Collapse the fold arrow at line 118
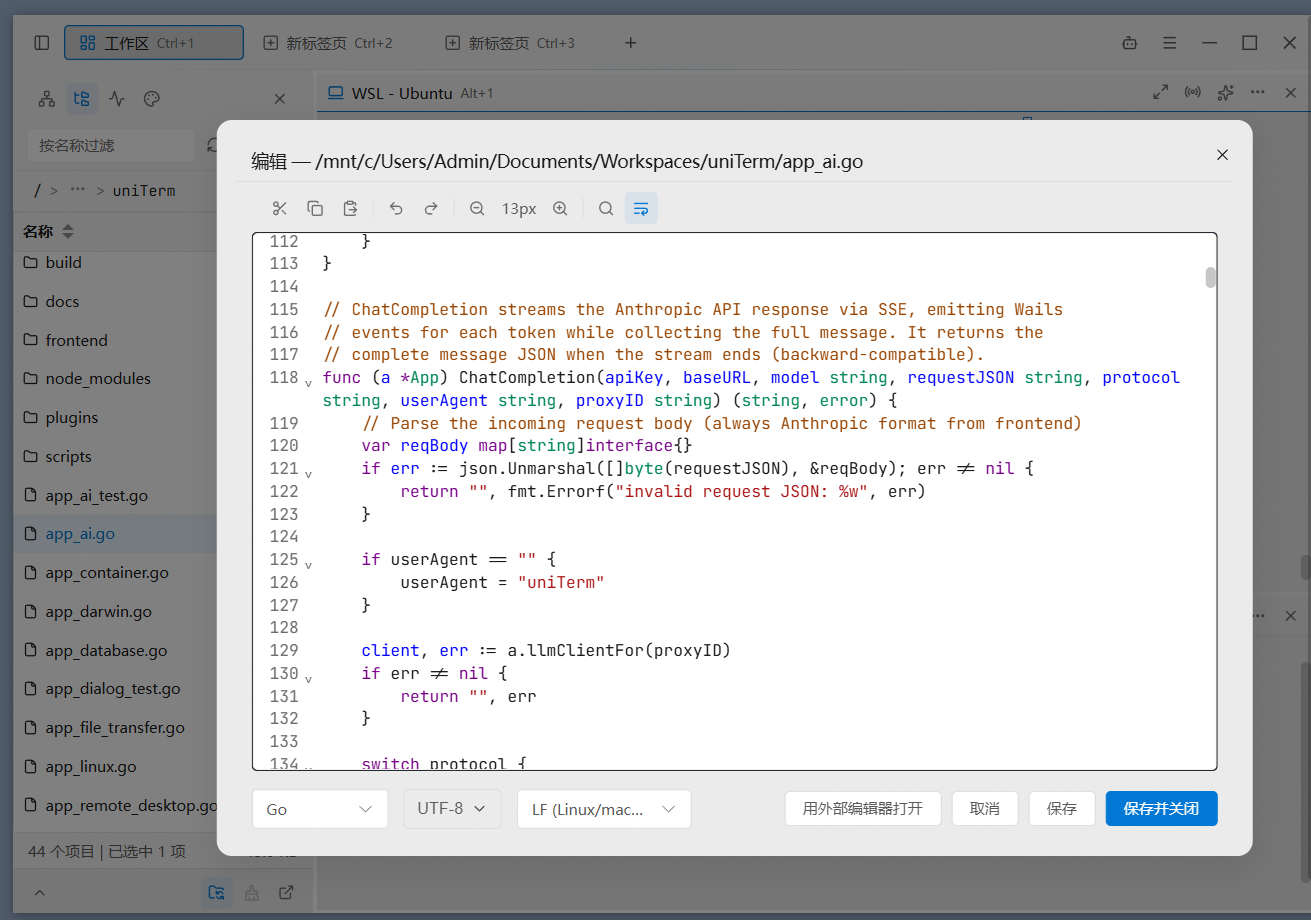Viewport: 1311px width, 920px height. (308, 382)
